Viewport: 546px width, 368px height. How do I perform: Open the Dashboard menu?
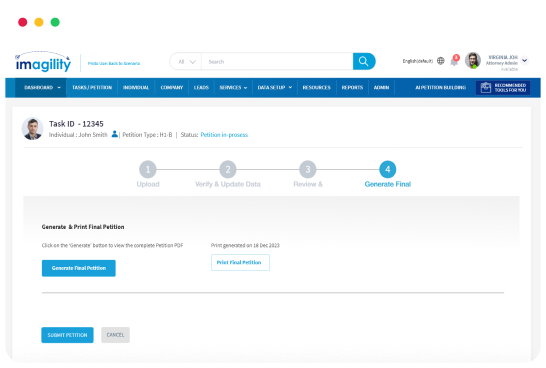point(41,88)
